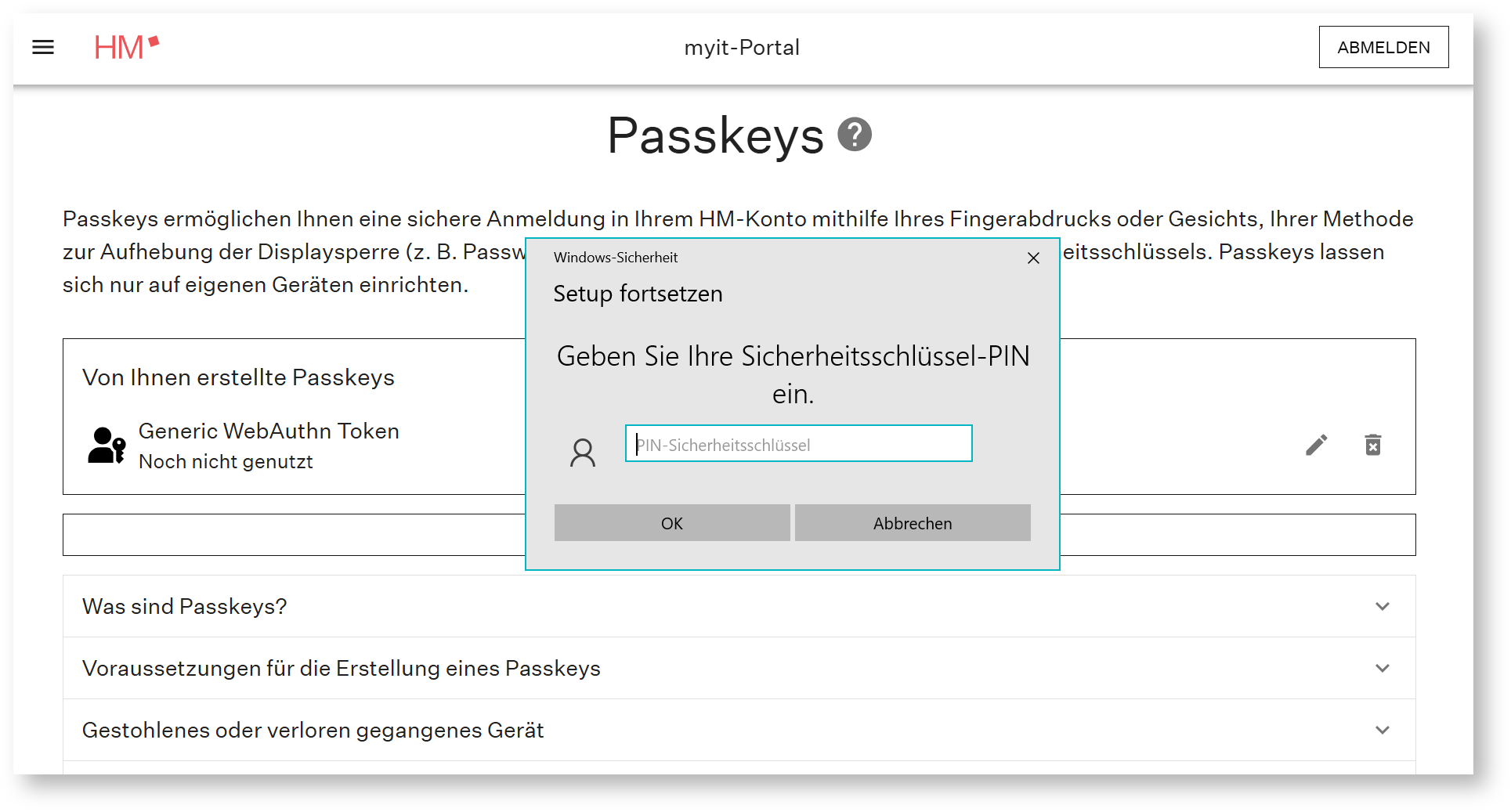The width and height of the screenshot is (1511, 812).
Task: Expand 'Voraussetzungen für die Erstellung' chevron
Action: (1382, 669)
